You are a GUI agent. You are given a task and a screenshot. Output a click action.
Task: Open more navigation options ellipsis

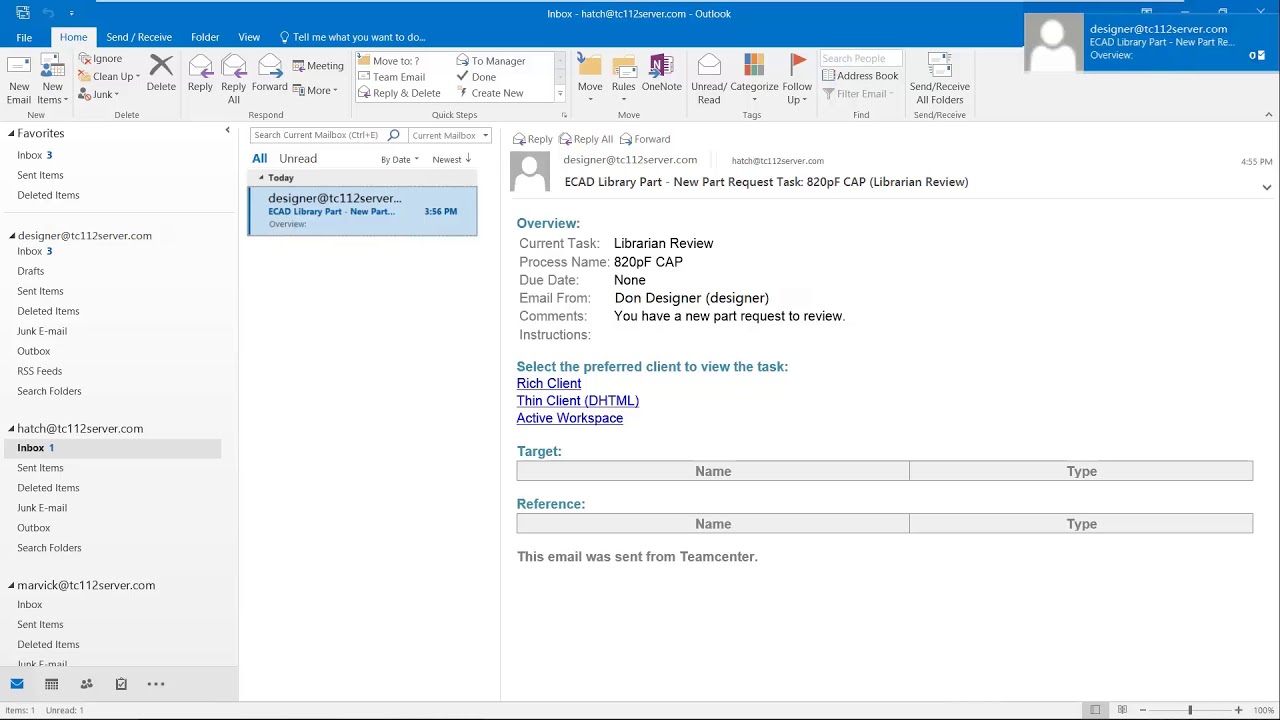click(x=156, y=684)
